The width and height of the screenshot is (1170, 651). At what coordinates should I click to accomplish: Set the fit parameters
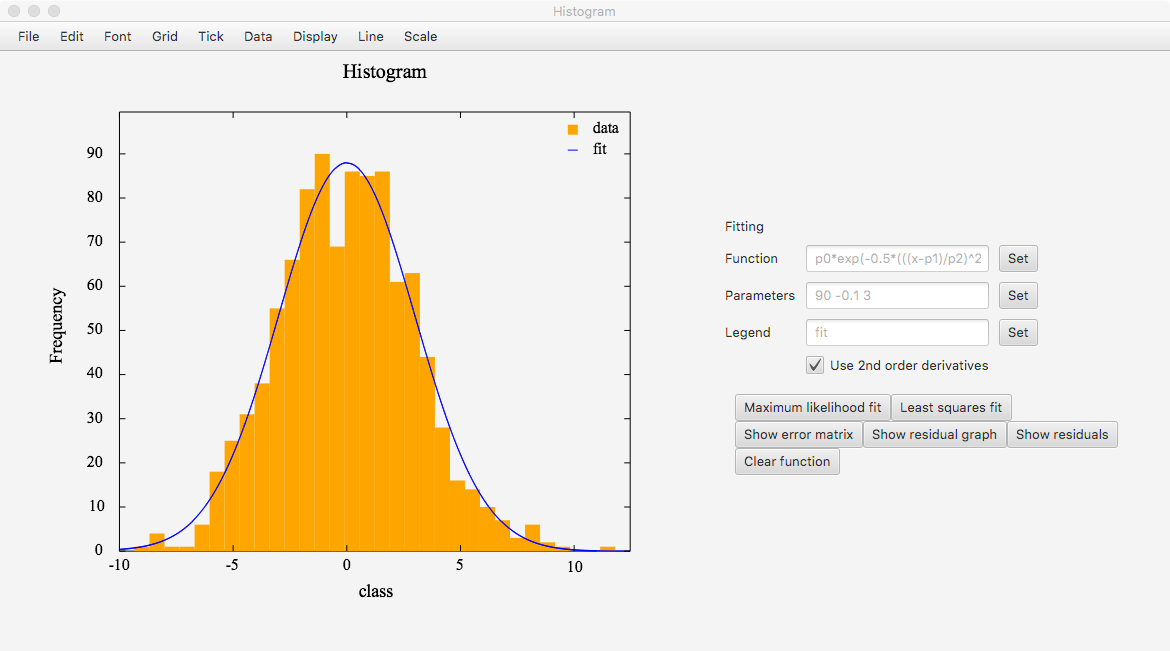coord(1018,295)
